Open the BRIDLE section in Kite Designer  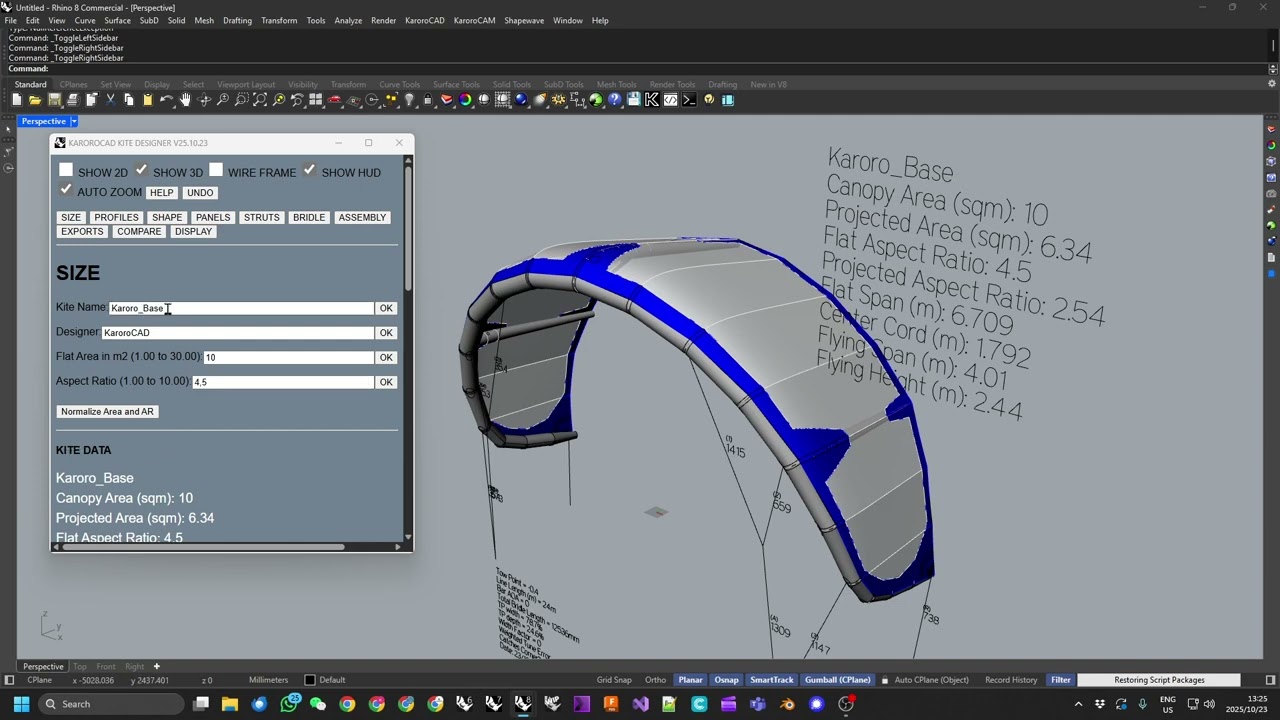point(309,217)
